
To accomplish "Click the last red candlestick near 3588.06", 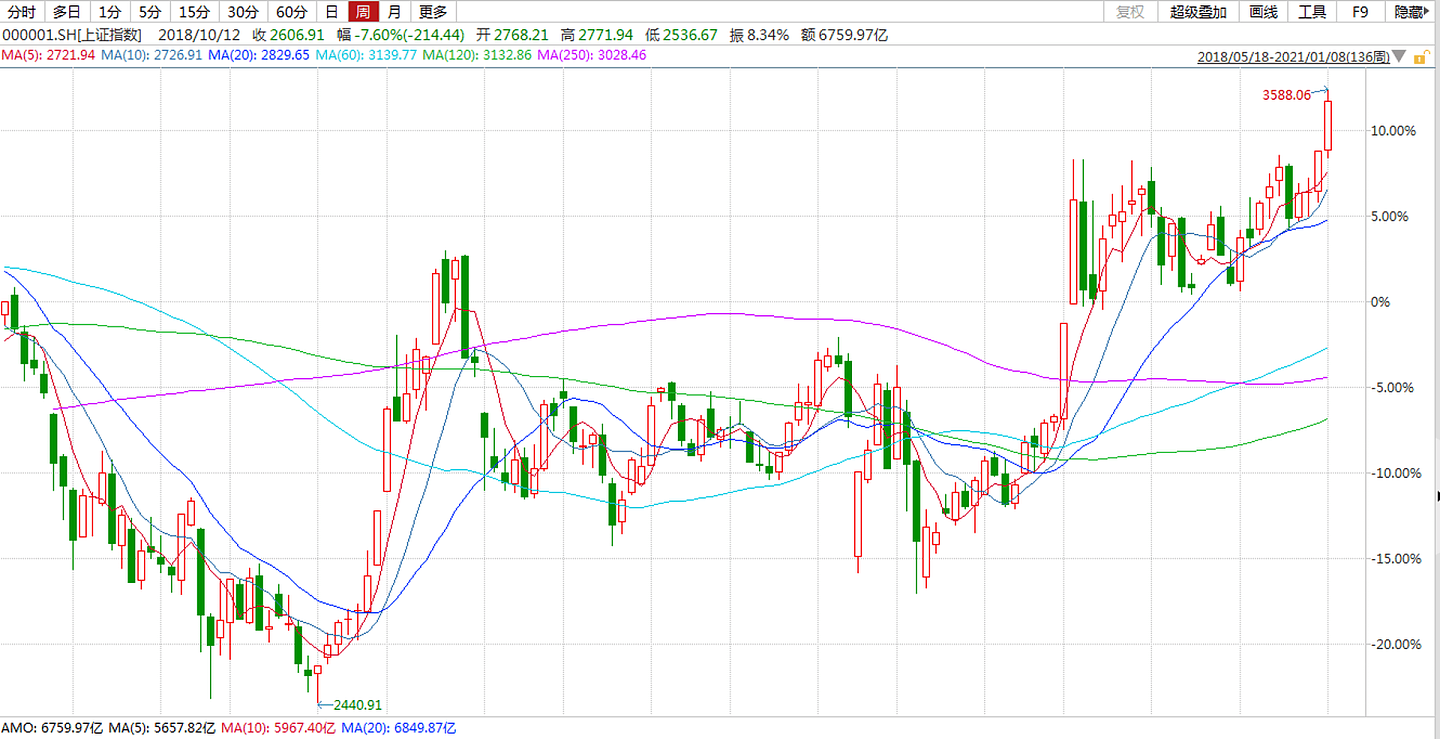I will point(1328,124).
